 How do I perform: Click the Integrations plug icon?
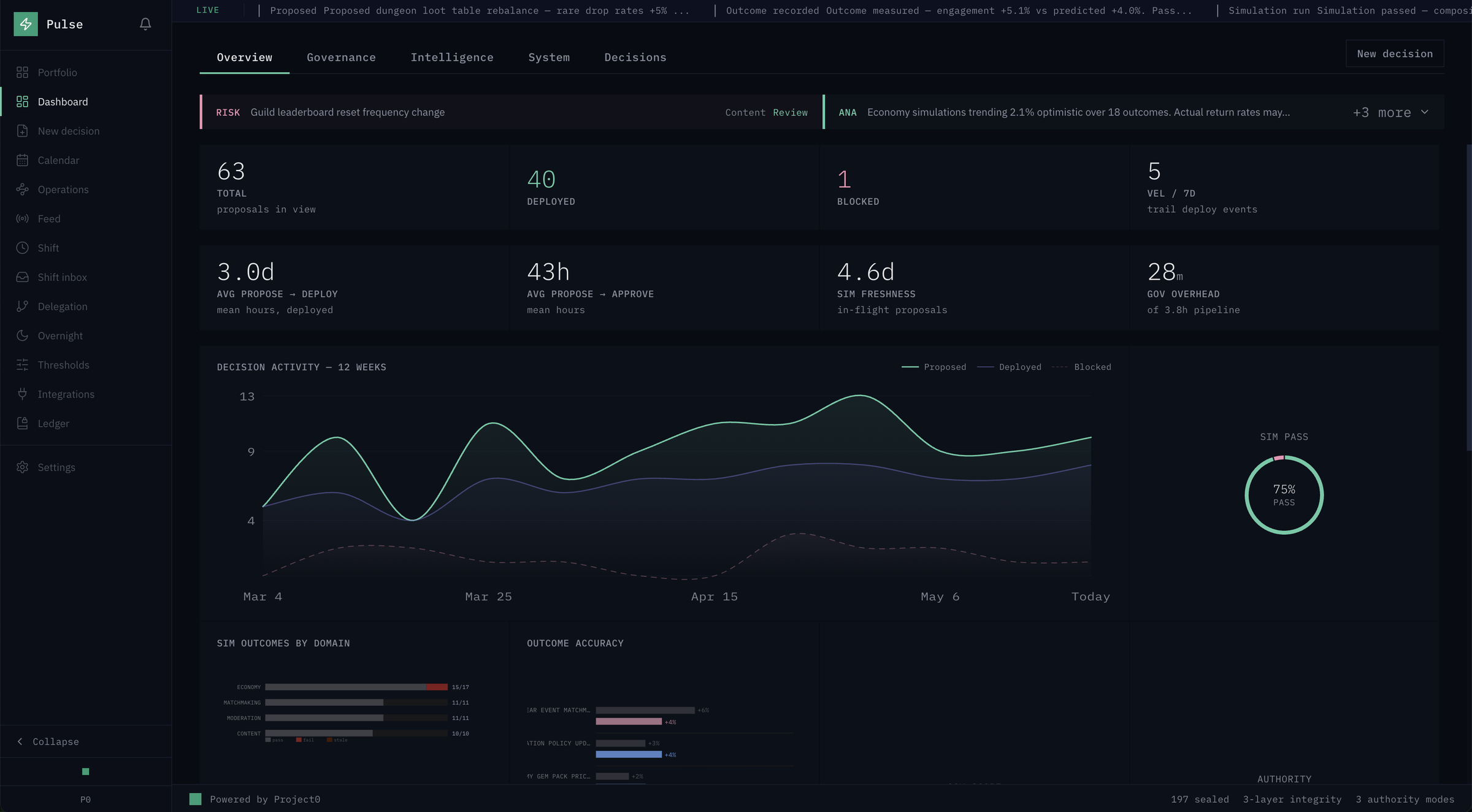click(23, 394)
